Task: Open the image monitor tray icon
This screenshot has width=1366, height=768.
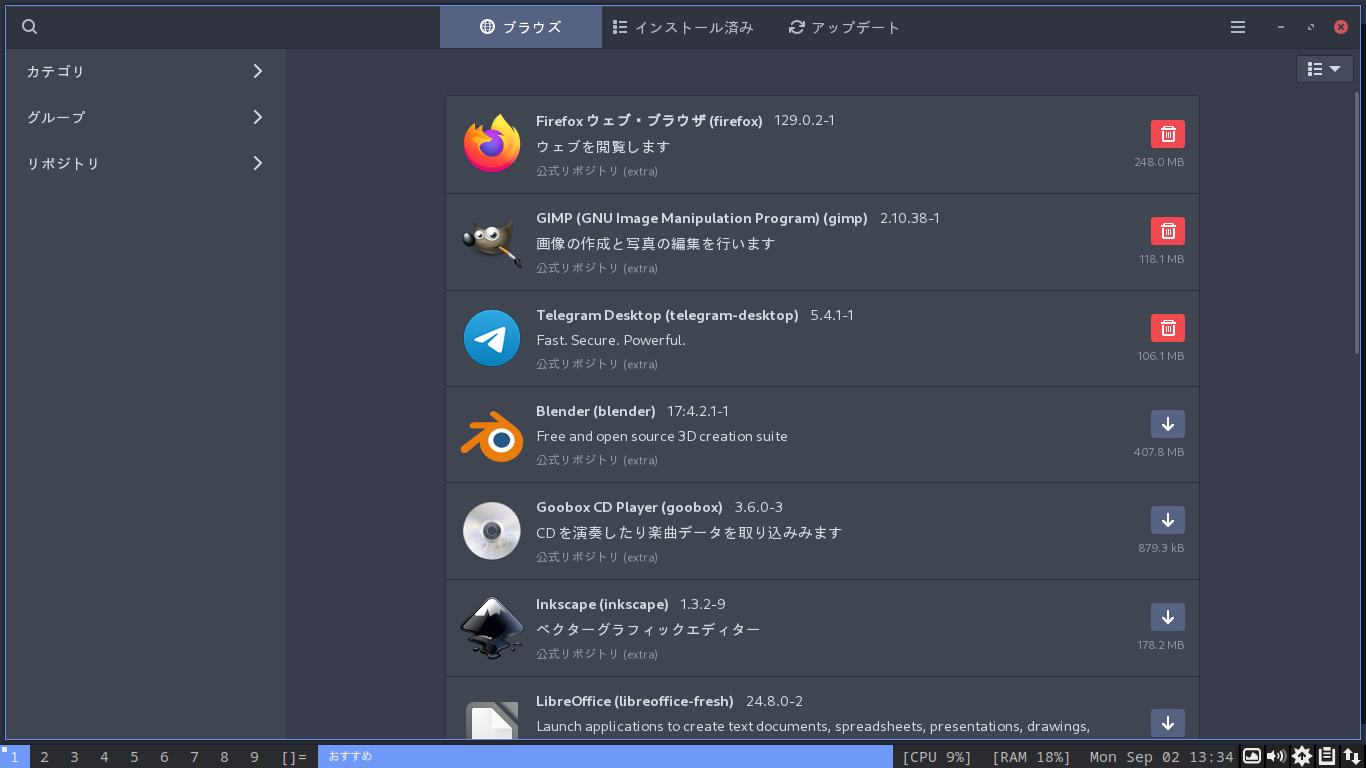Action: pos(1252,756)
